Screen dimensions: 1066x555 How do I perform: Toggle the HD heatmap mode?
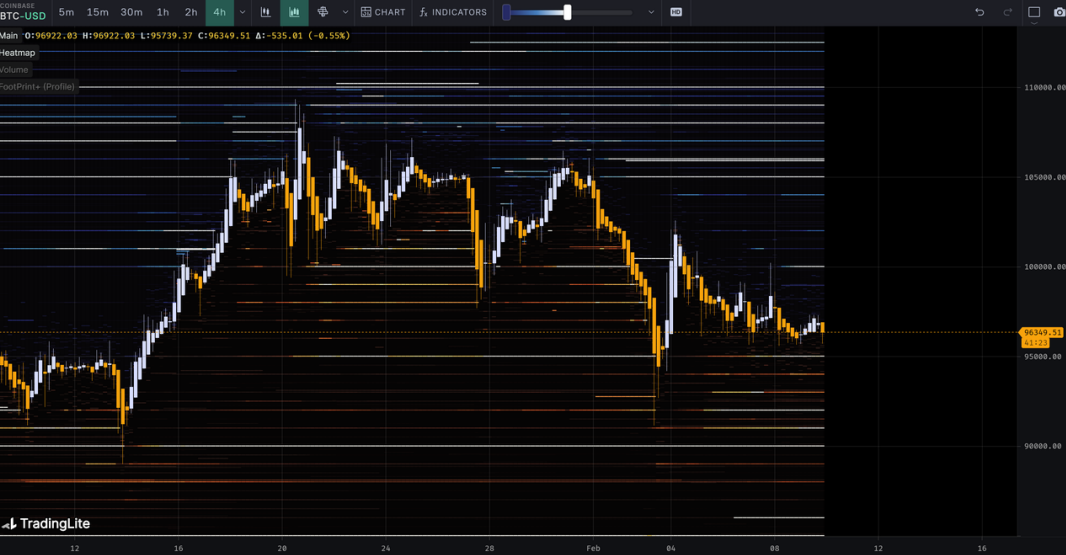pos(676,12)
